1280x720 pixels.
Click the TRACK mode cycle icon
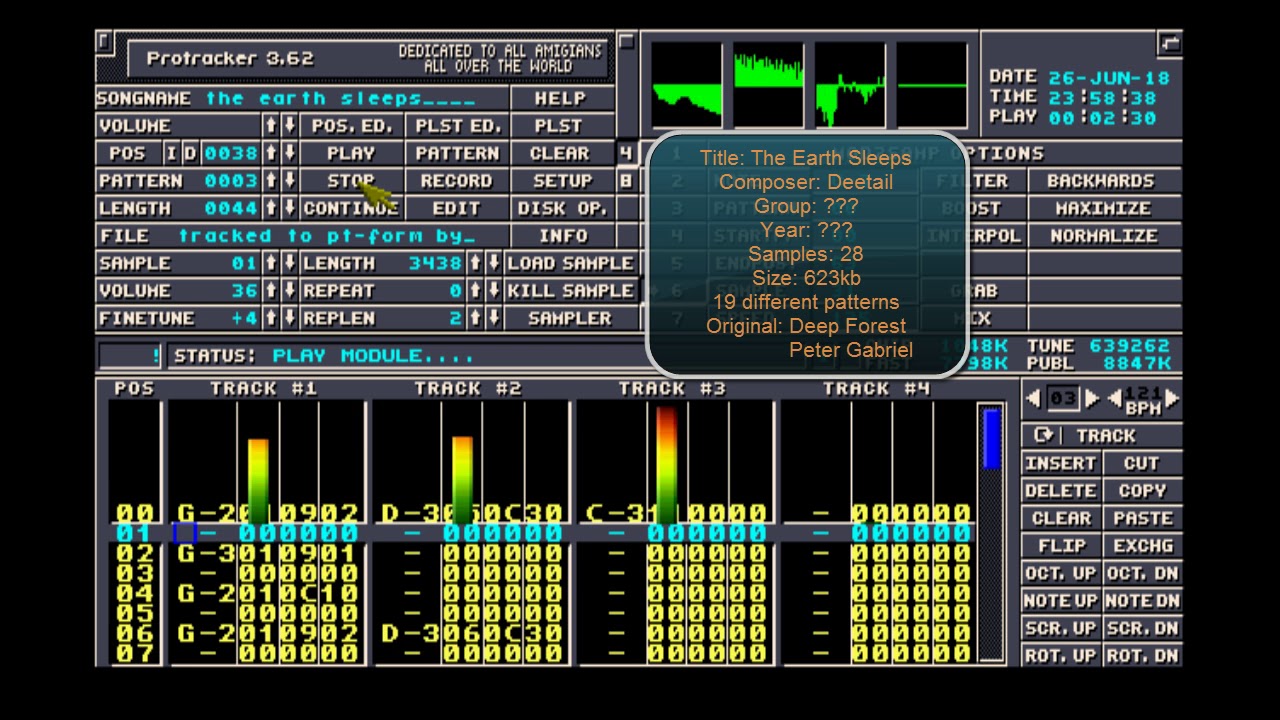[1044, 436]
